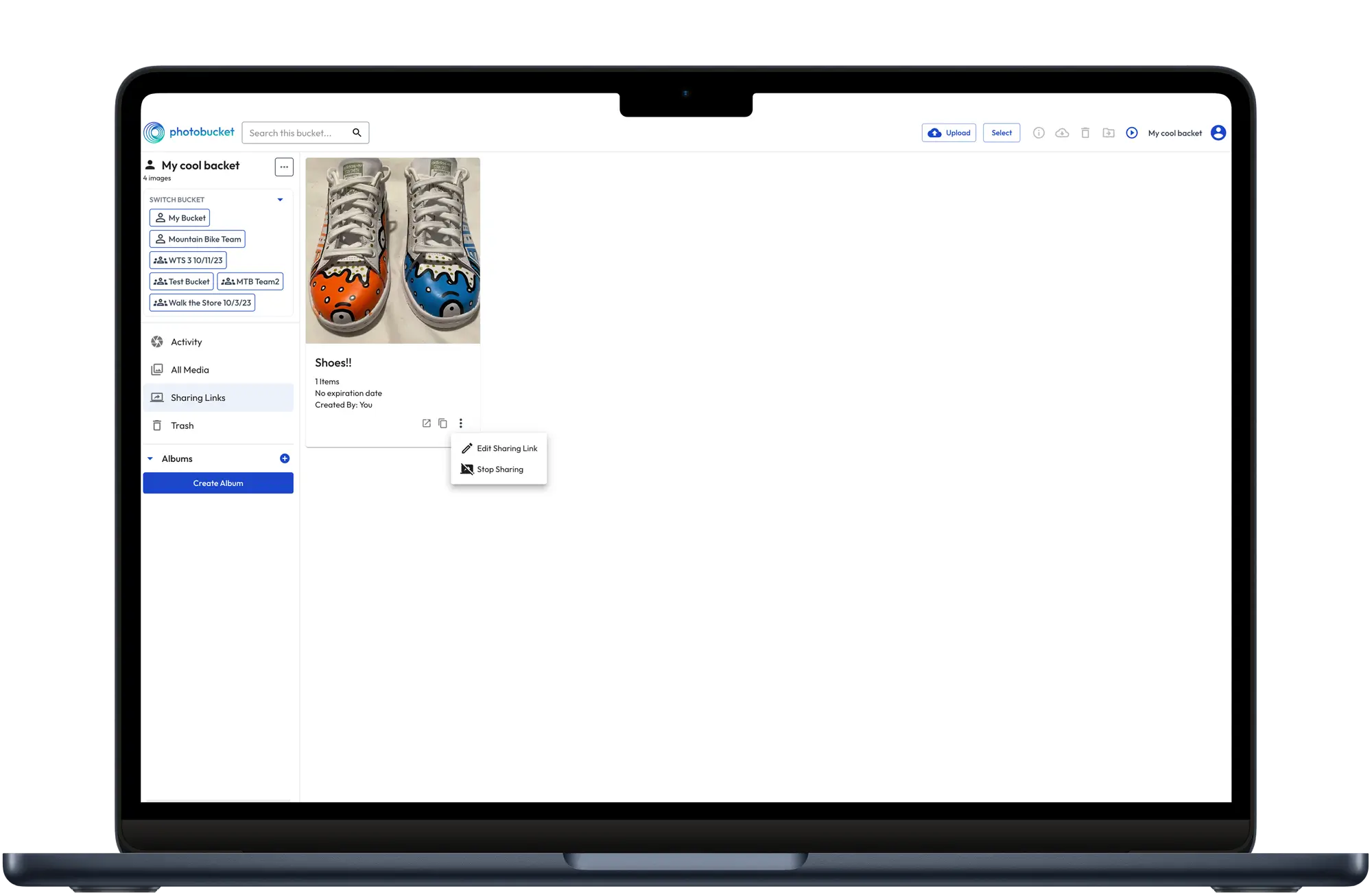The height and width of the screenshot is (895, 1372).
Task: Choose Edit Sharing Link
Action: pyautogui.click(x=499, y=448)
